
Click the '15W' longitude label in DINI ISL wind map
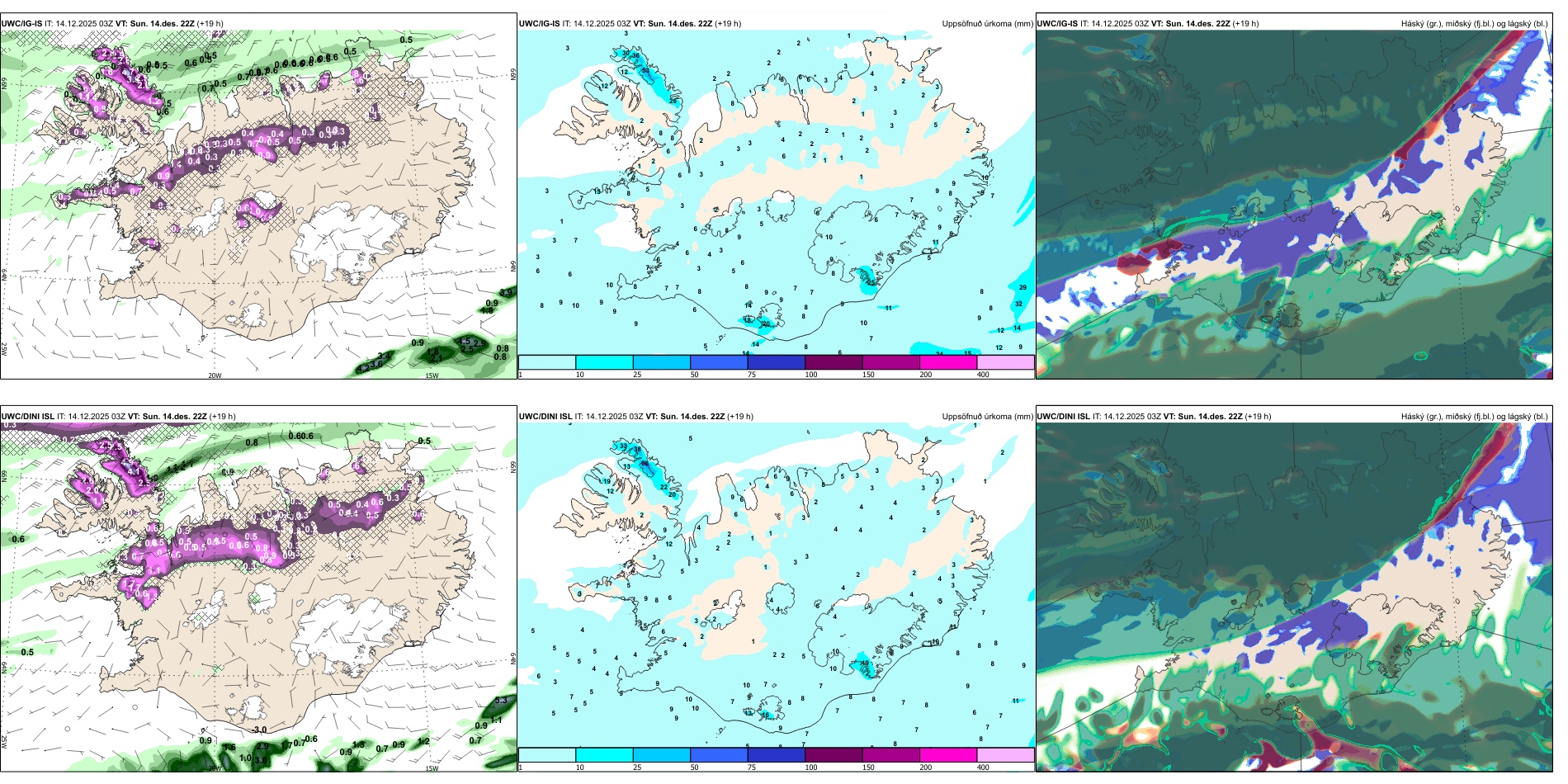(x=432, y=768)
